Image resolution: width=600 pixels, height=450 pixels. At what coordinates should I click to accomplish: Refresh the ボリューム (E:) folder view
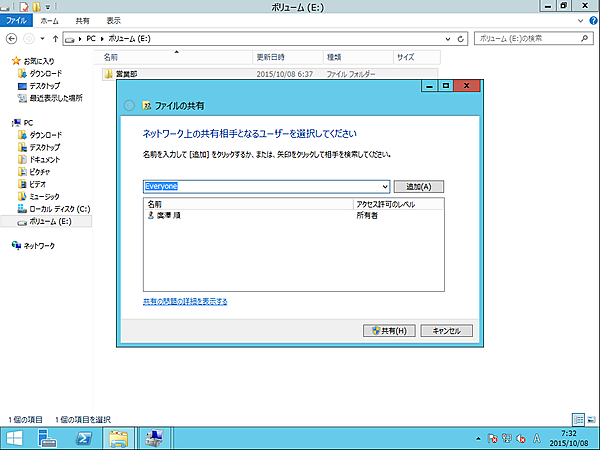[x=461, y=39]
